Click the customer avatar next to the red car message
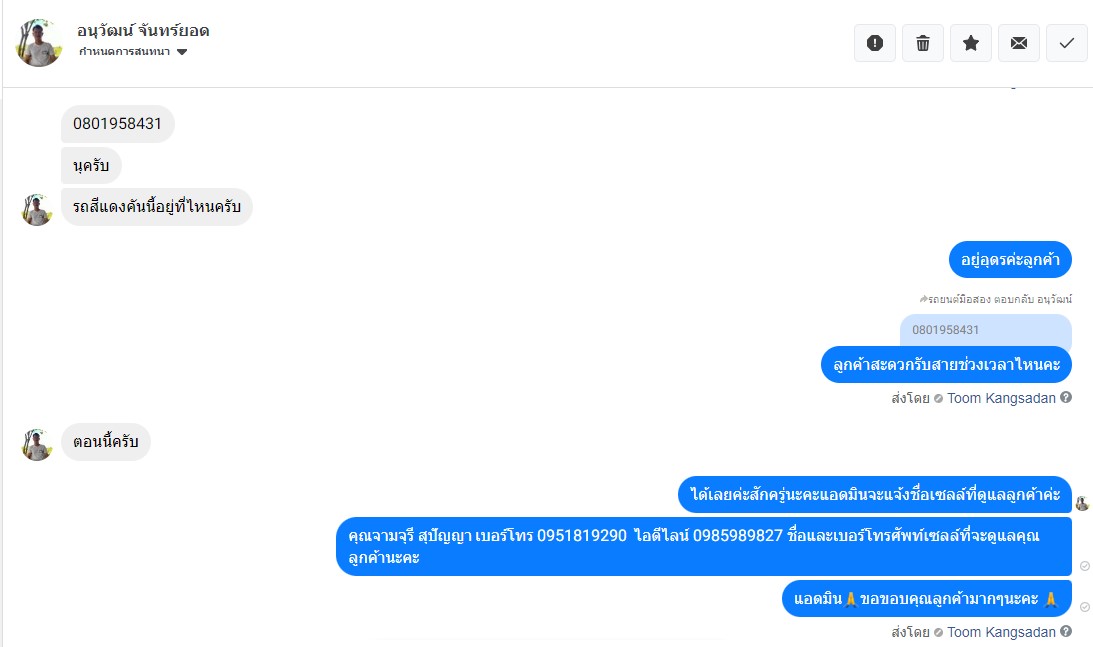1093x647 pixels. pyautogui.click(x=37, y=209)
